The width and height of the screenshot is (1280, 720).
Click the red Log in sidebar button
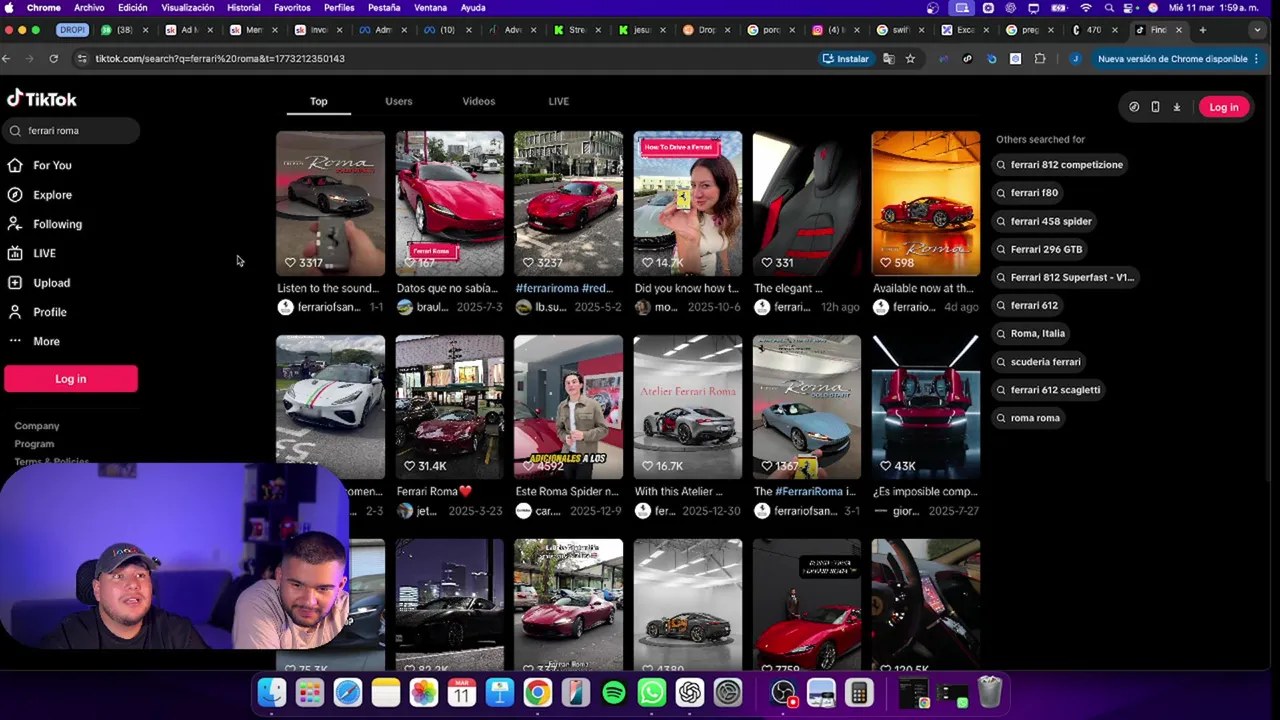pyautogui.click(x=71, y=379)
